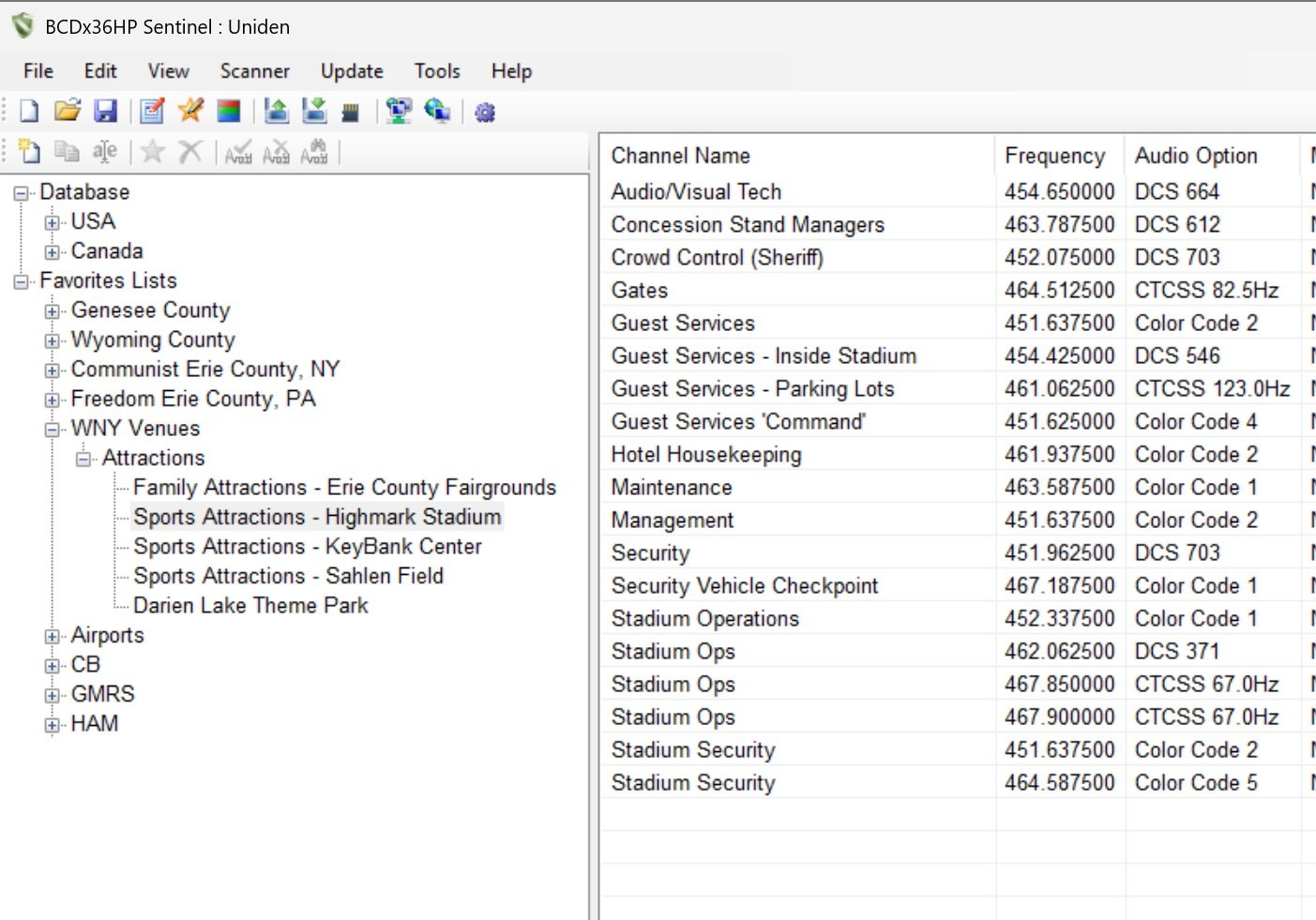Click the SD card icon
This screenshot has width=1316, height=920.
(x=350, y=113)
